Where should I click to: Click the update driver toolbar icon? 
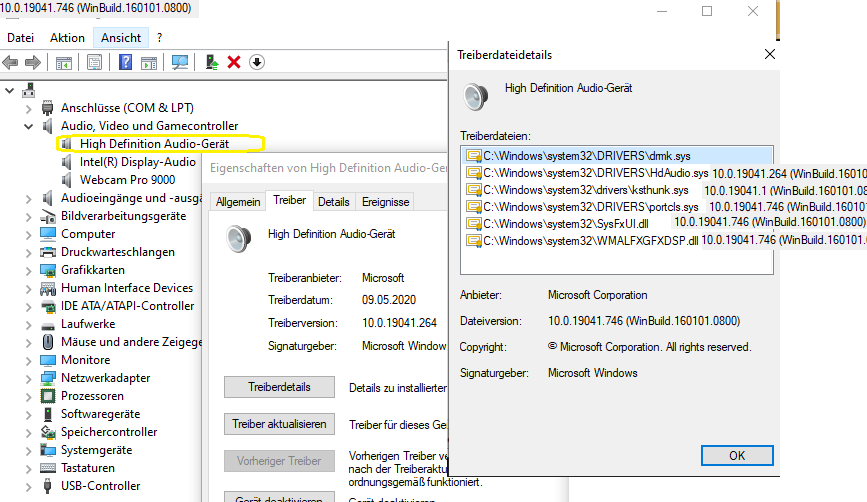click(x=211, y=62)
